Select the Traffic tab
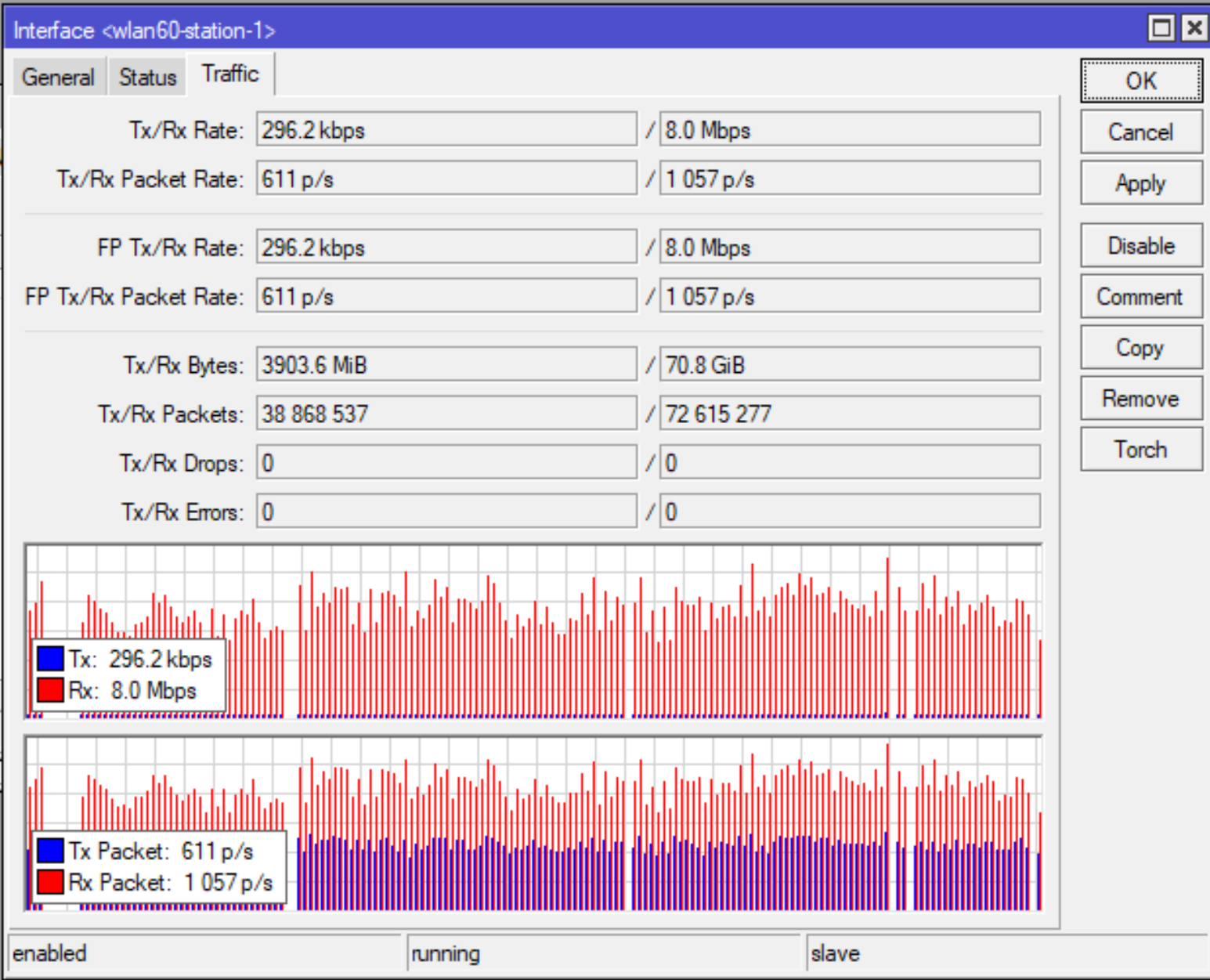The image size is (1210, 980). 229,73
